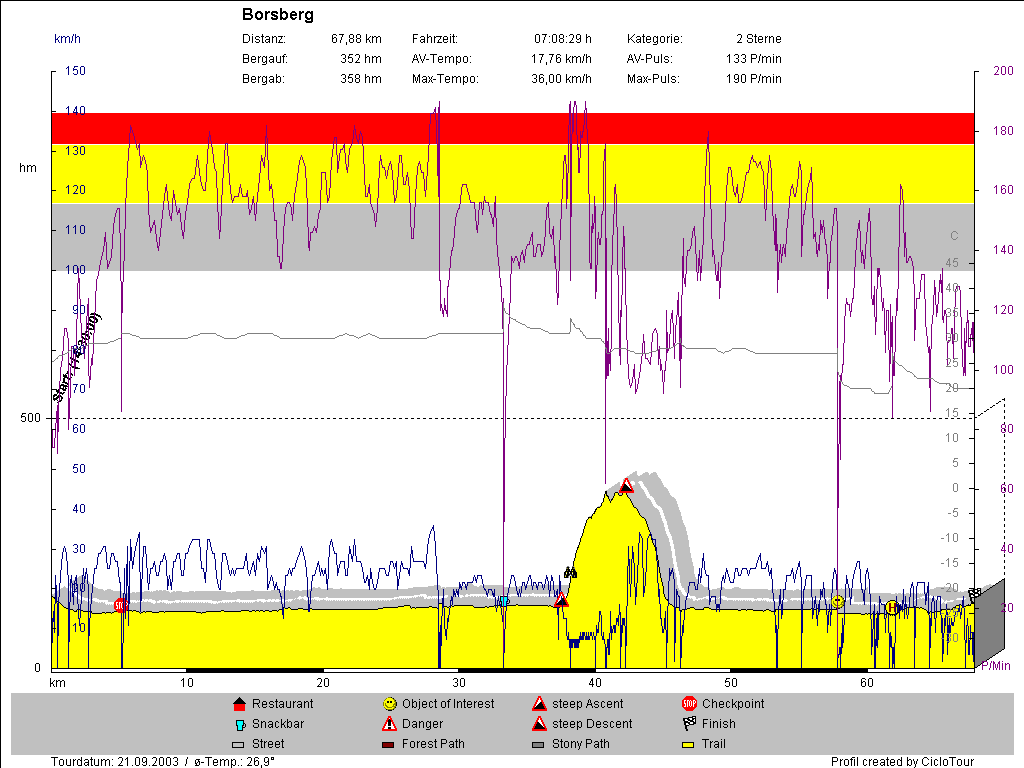Click the Distanz value 67,88 km
1024x768 pixels.
(x=356, y=39)
